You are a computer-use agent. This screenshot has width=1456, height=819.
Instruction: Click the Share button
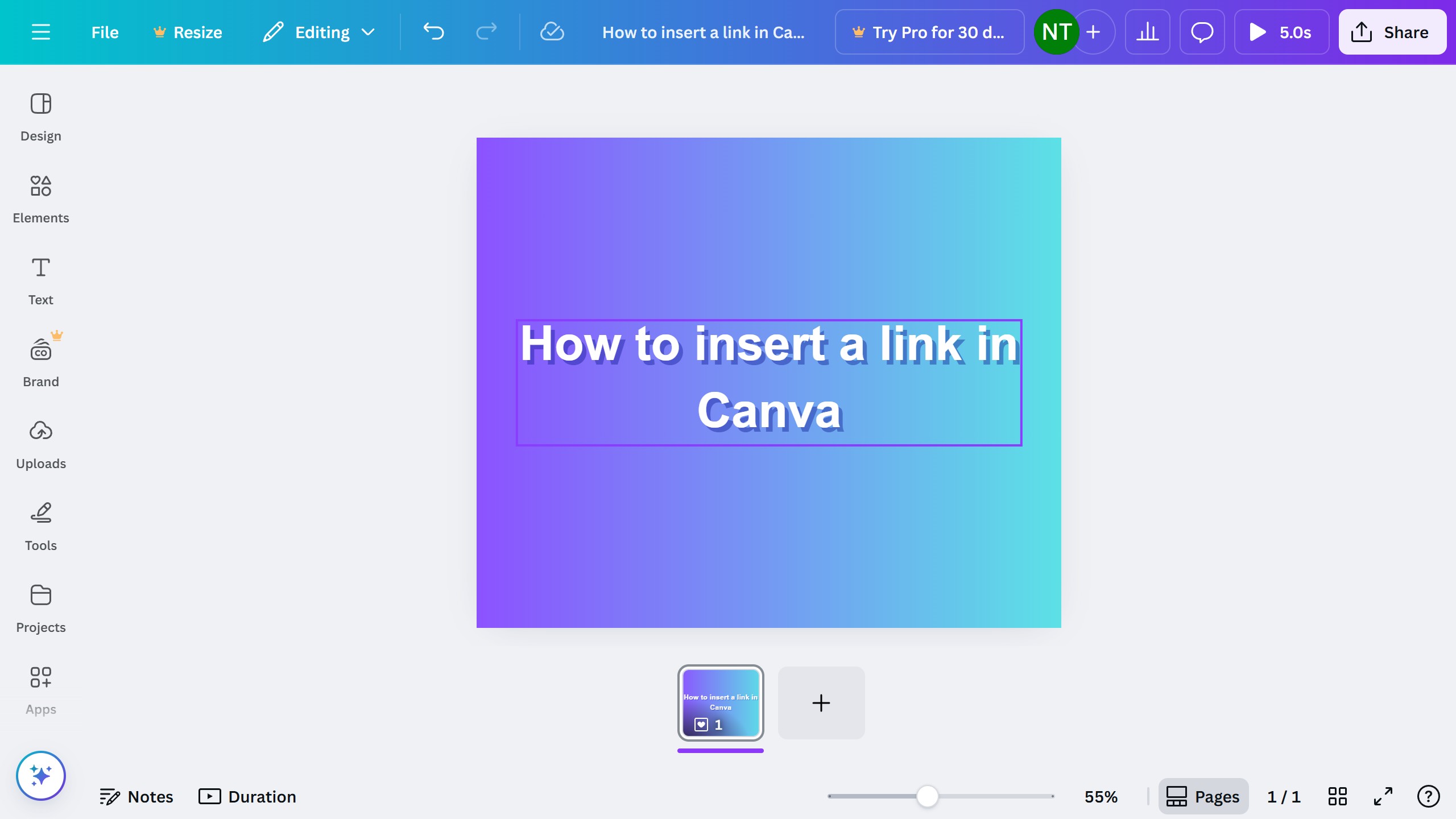tap(1392, 32)
